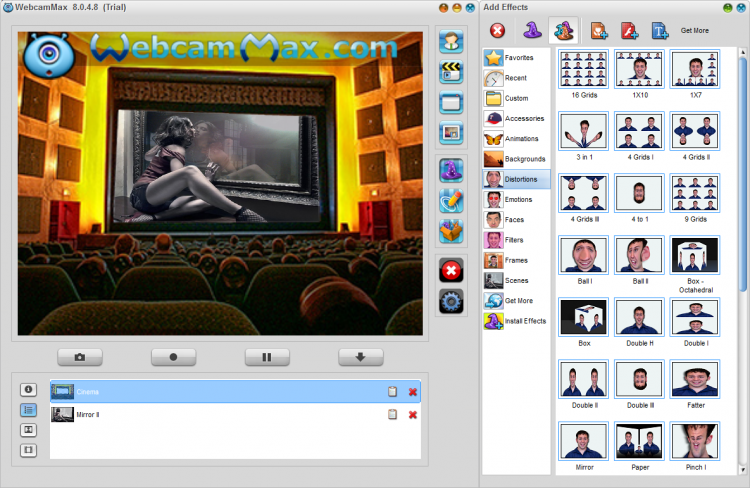Click the add flash effect icon
The width and height of the screenshot is (750, 488).
(629, 31)
